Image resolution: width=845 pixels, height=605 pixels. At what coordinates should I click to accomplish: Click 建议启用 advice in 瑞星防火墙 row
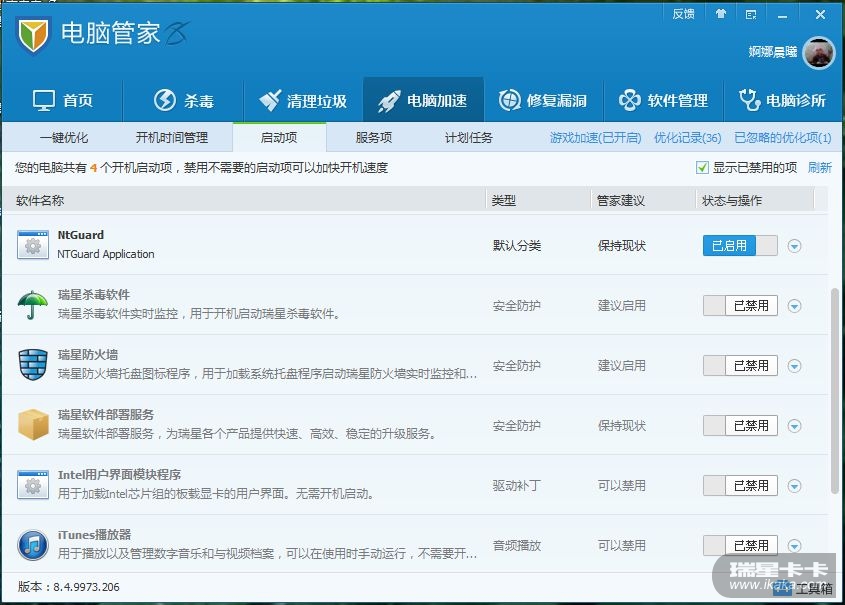click(x=621, y=366)
